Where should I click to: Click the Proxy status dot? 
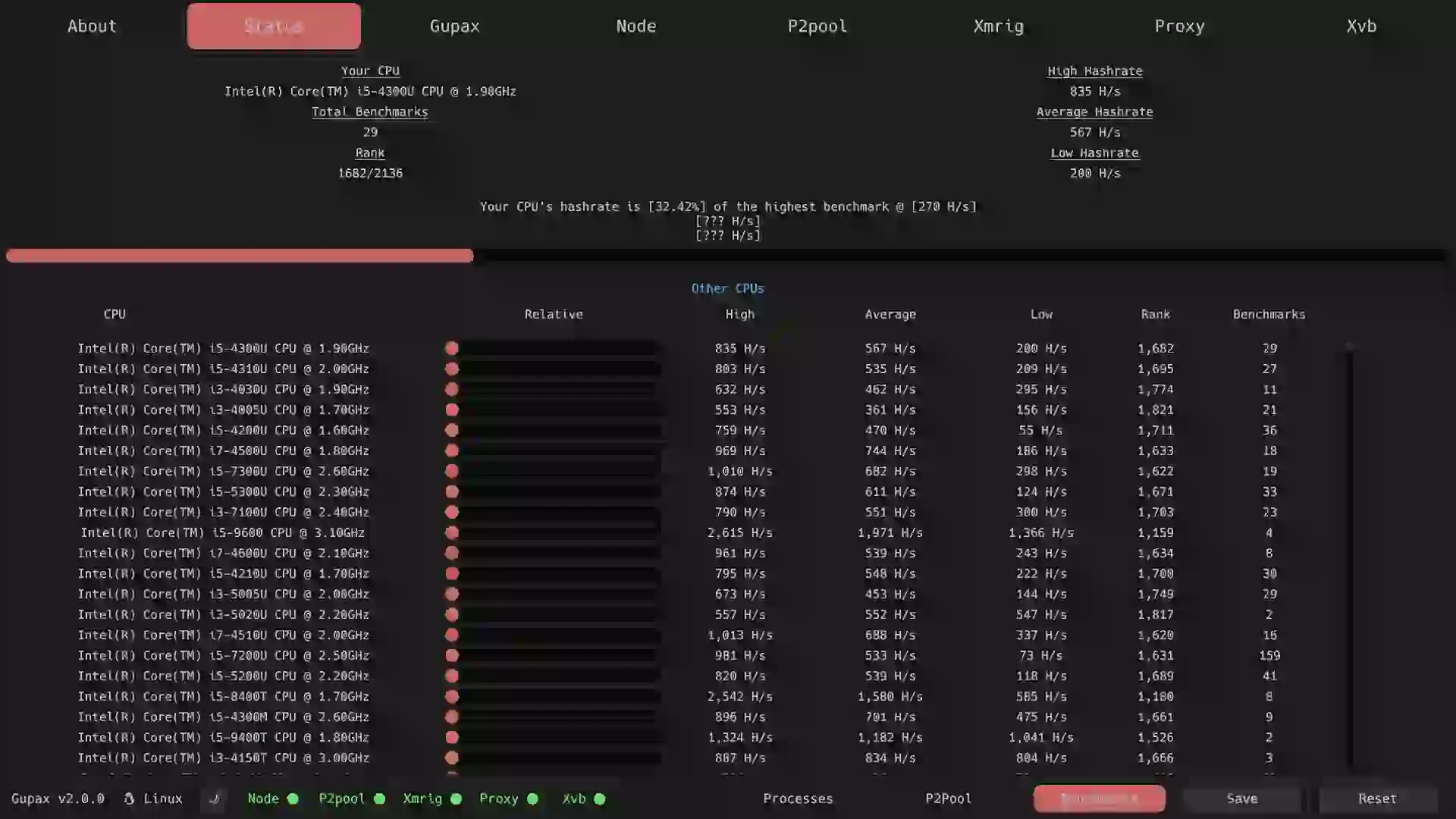click(532, 799)
